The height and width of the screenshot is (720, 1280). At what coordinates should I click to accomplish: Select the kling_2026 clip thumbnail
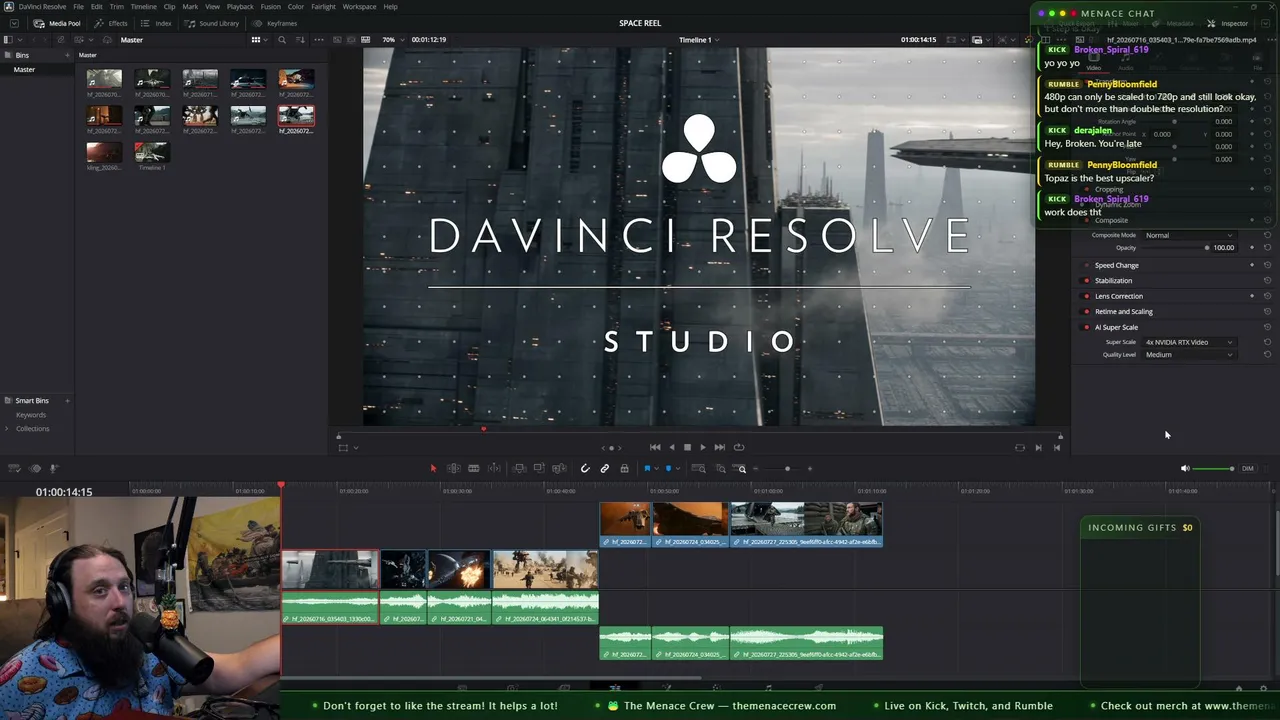104,152
